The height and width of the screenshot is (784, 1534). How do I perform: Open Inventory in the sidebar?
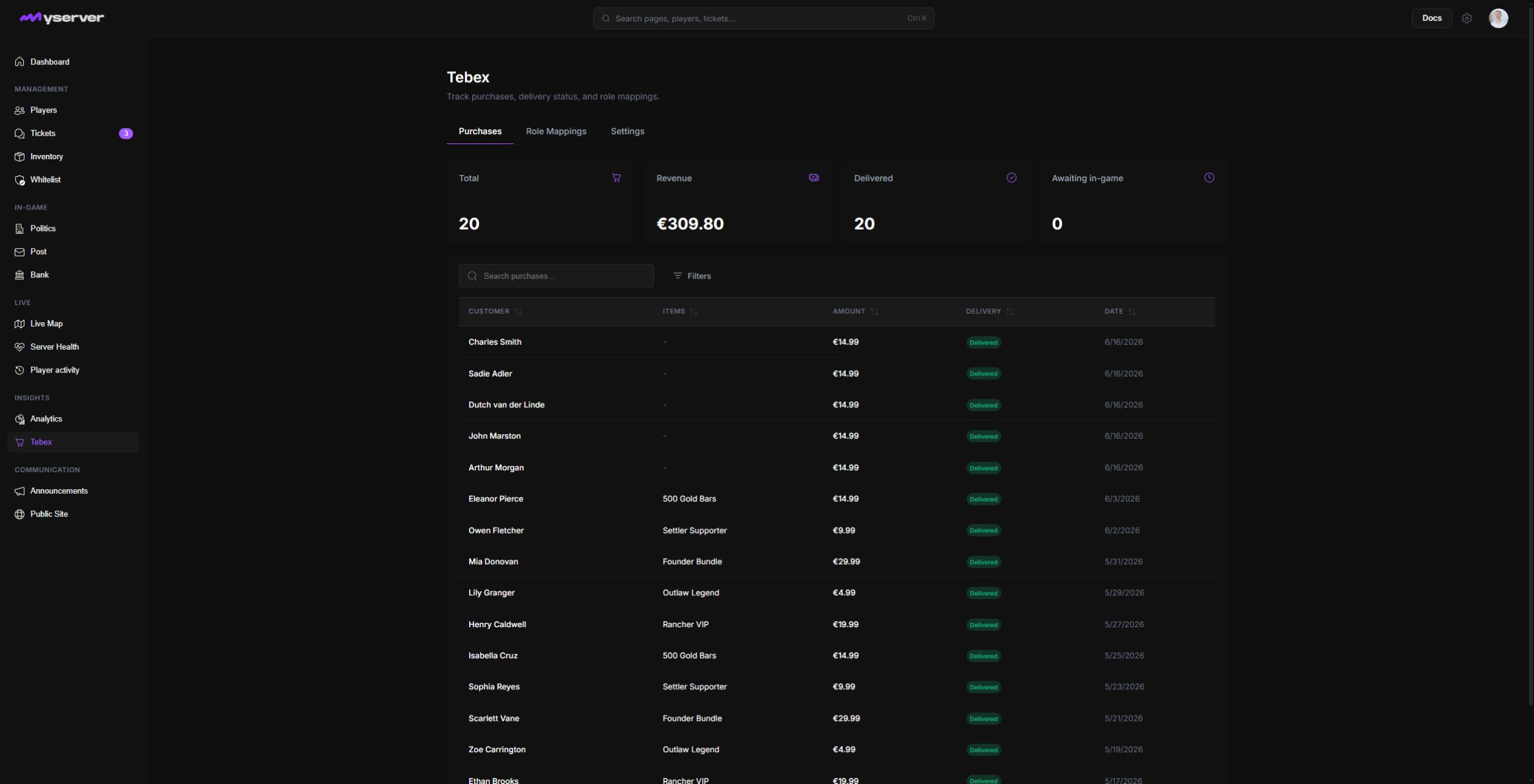(x=73, y=157)
